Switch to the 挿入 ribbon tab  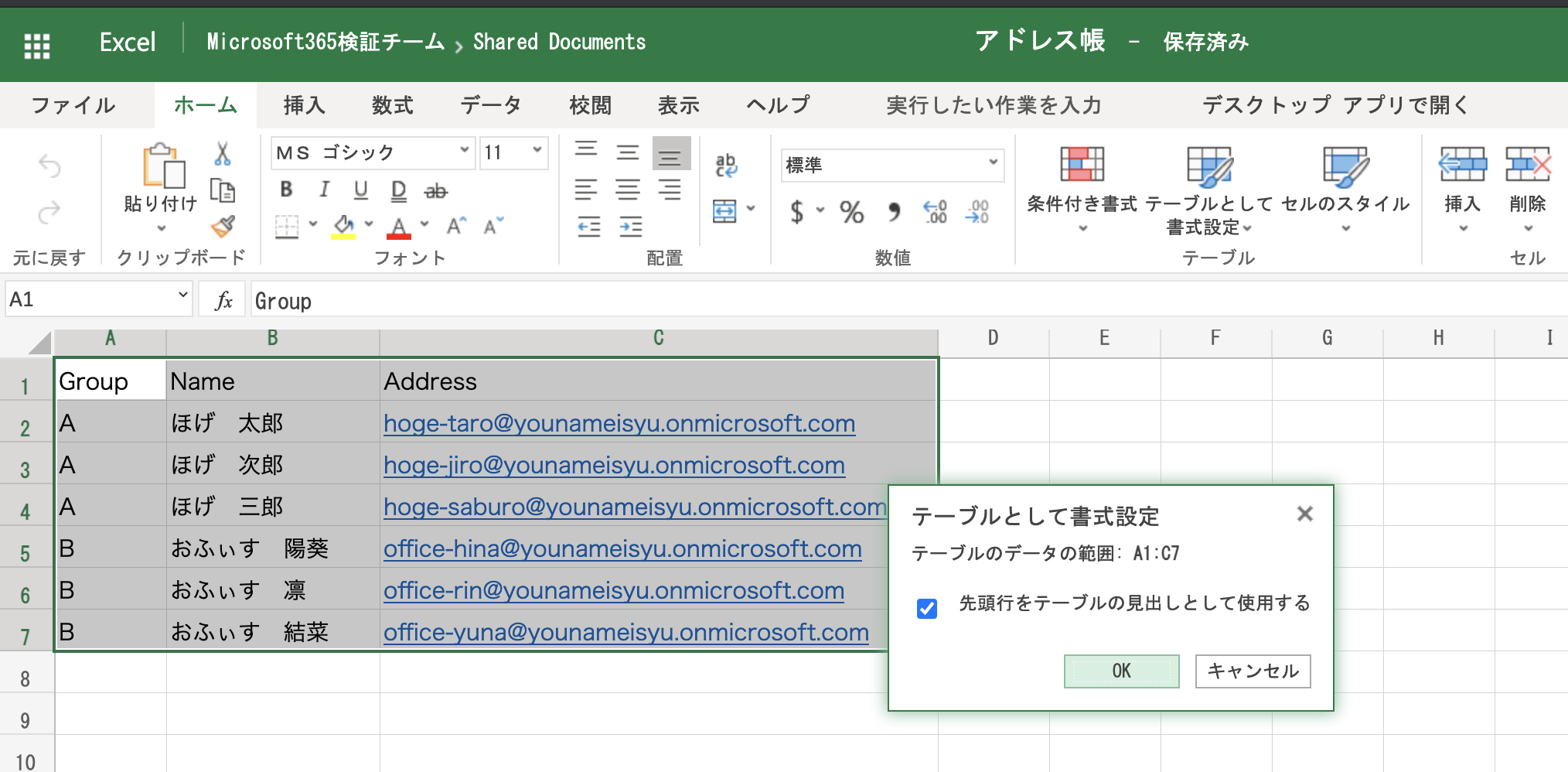pyautogui.click(x=304, y=105)
